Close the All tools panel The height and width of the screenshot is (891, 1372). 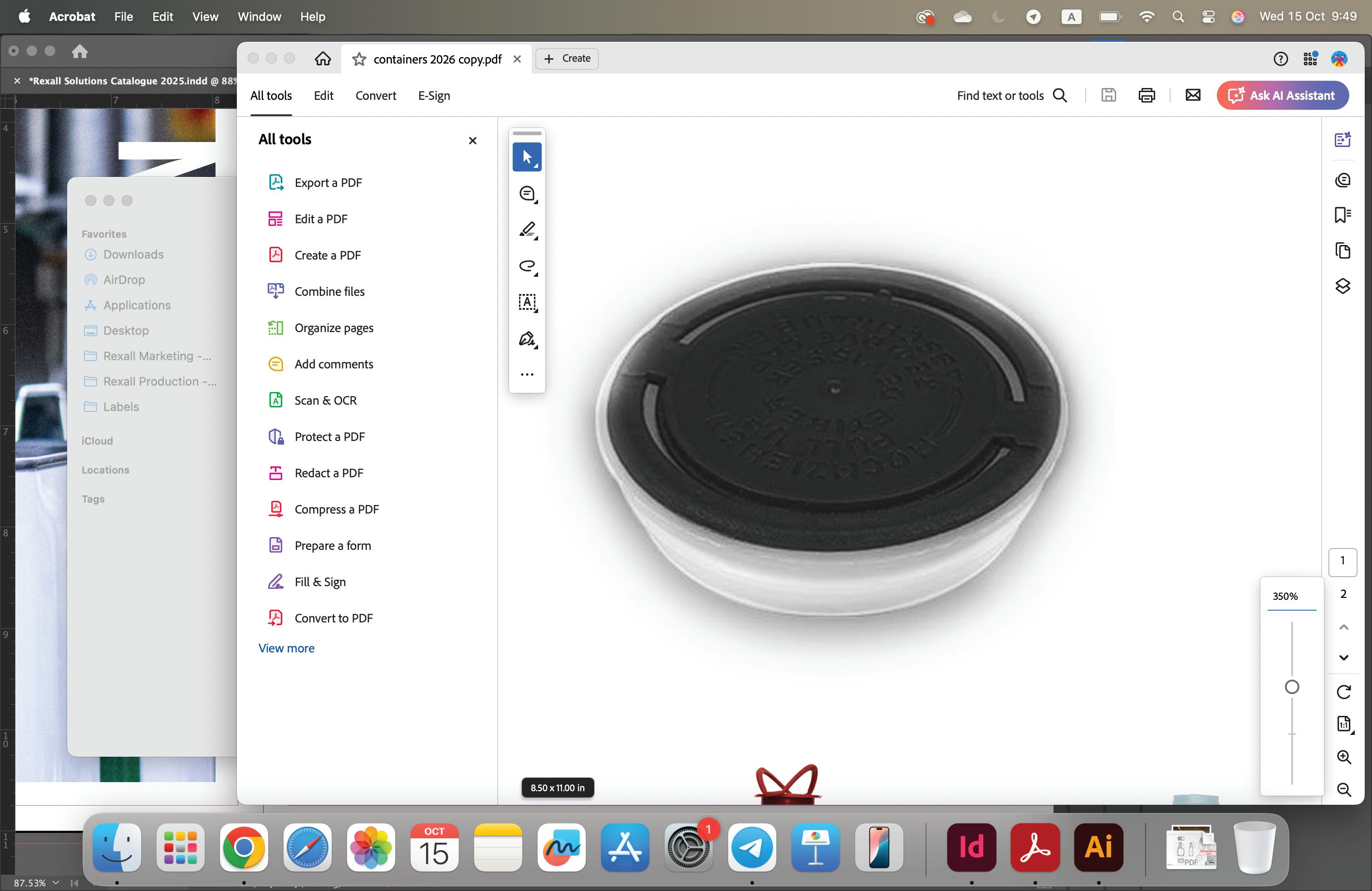(473, 141)
